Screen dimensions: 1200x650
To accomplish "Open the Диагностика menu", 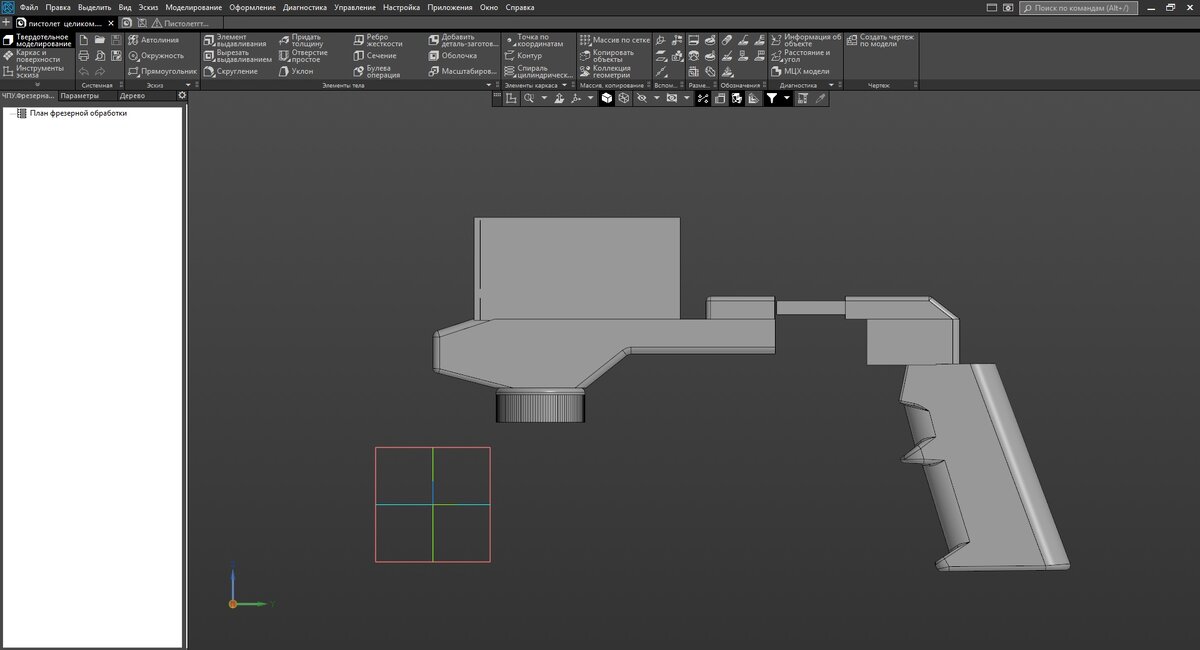I will 305,7.
